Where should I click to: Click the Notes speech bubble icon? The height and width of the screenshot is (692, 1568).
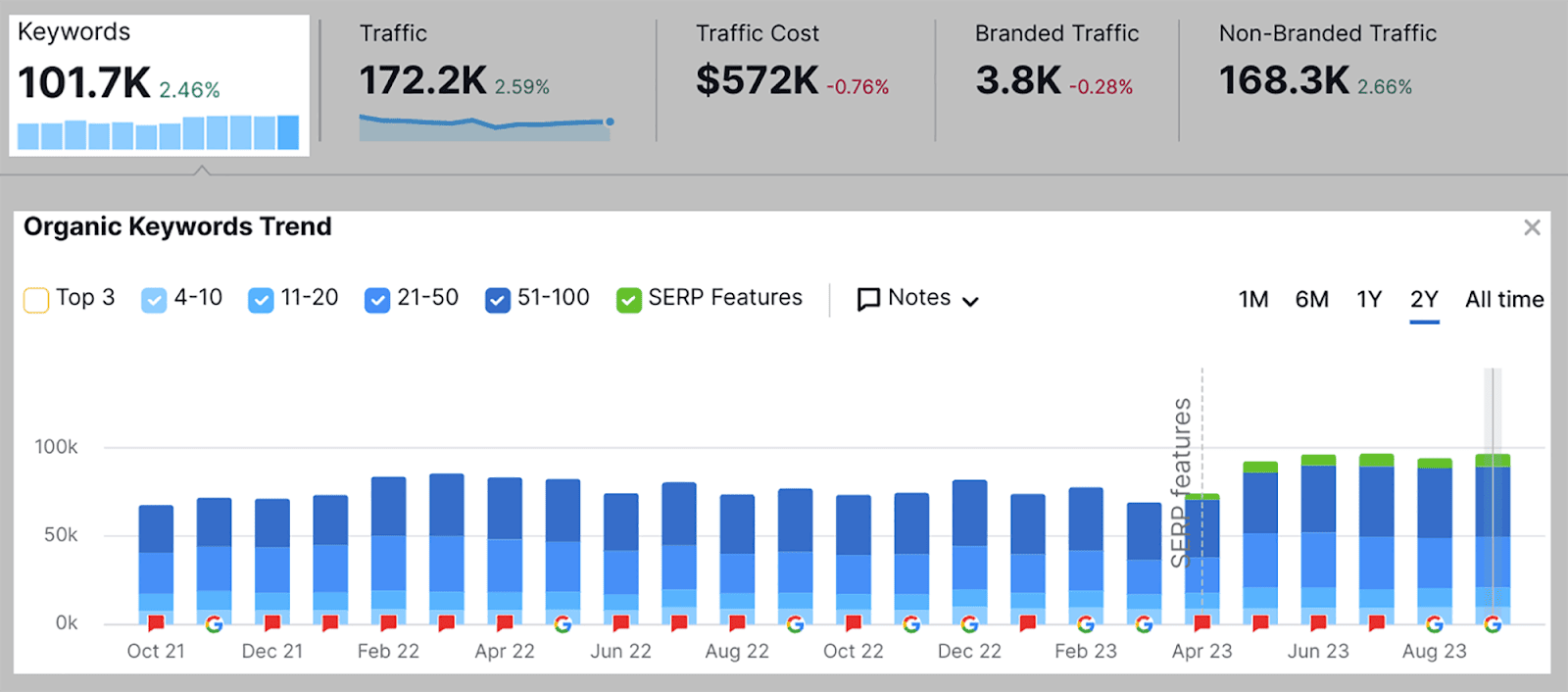pos(868,299)
